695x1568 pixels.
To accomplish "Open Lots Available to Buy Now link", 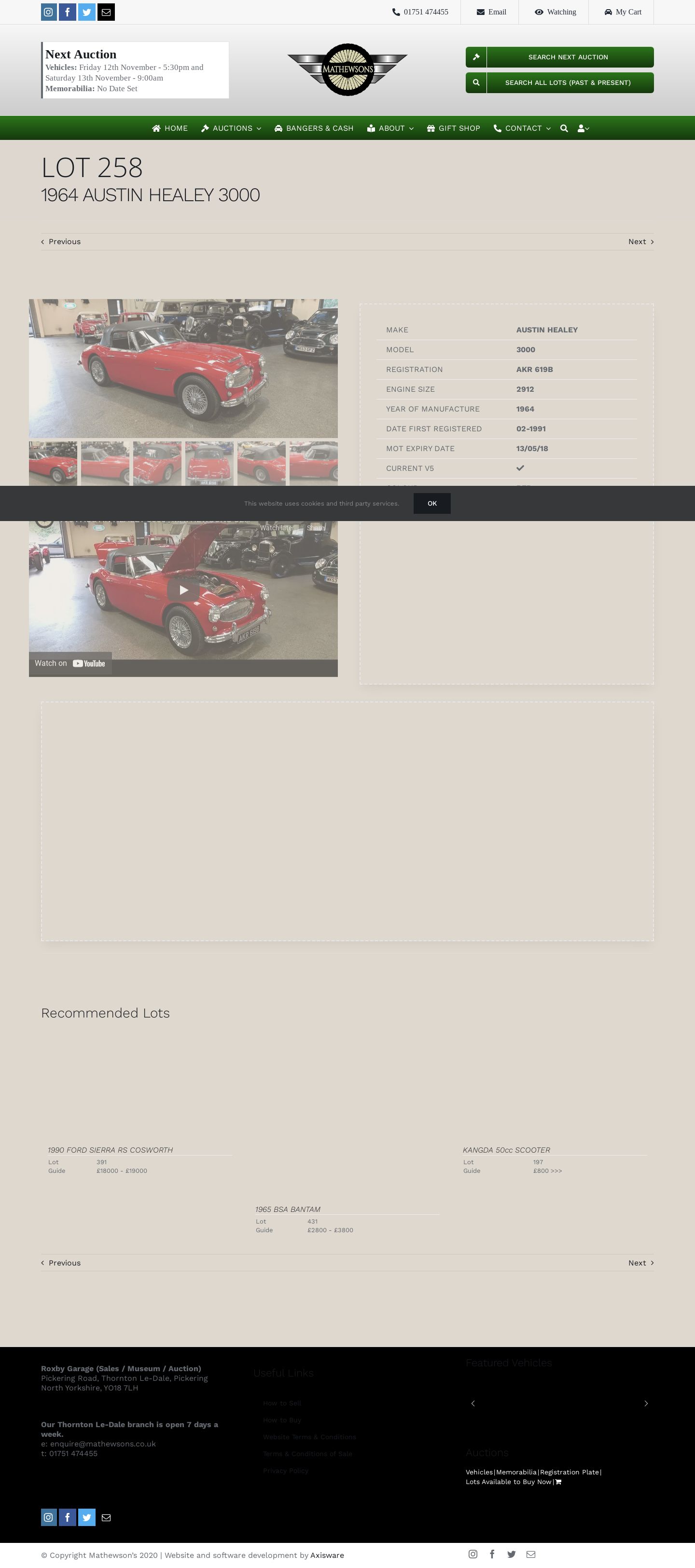I will (509, 1482).
